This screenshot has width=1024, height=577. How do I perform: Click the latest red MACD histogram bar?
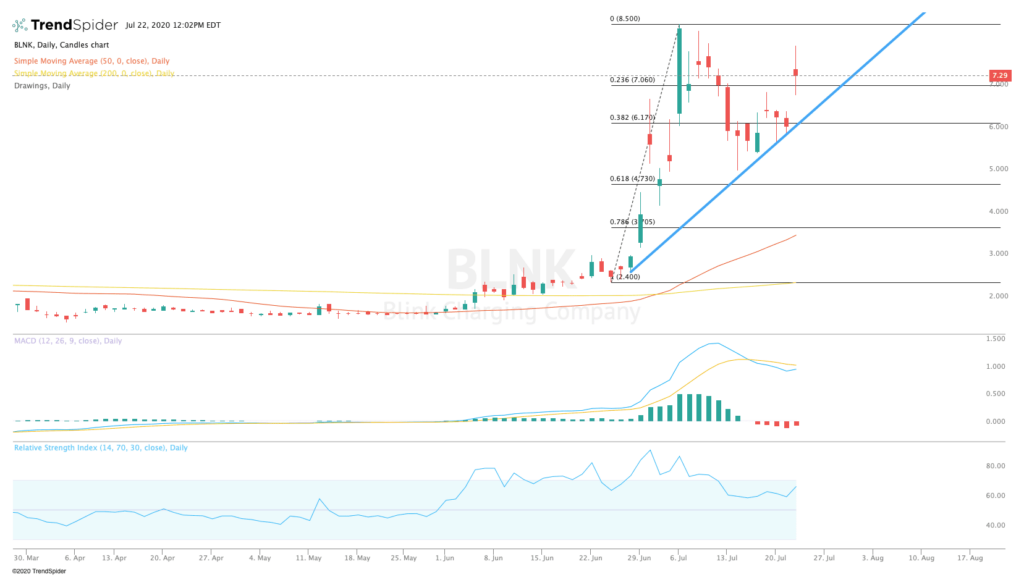tap(797, 424)
